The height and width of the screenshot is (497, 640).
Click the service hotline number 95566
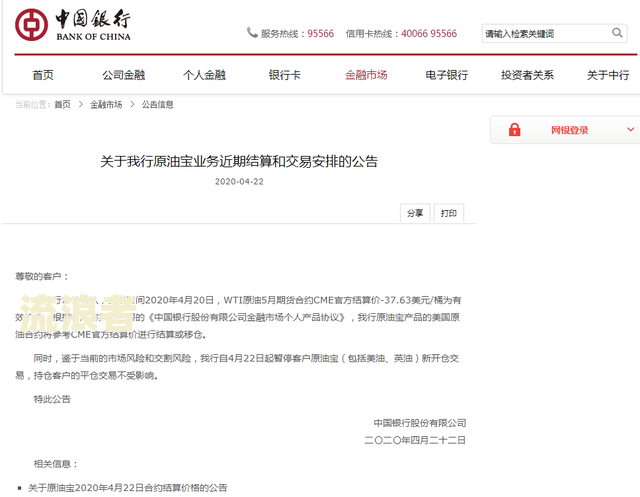click(320, 33)
